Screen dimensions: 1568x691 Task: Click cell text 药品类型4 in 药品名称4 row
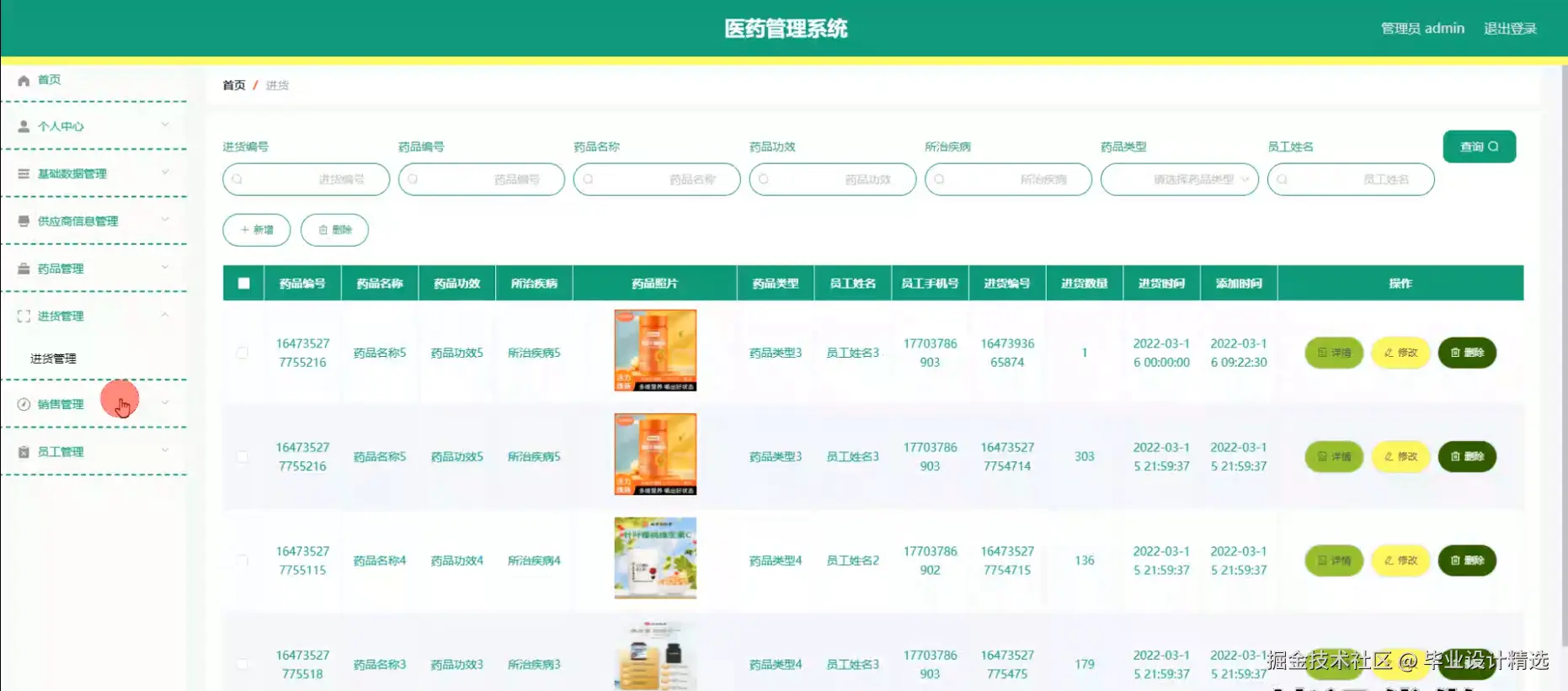coord(776,561)
